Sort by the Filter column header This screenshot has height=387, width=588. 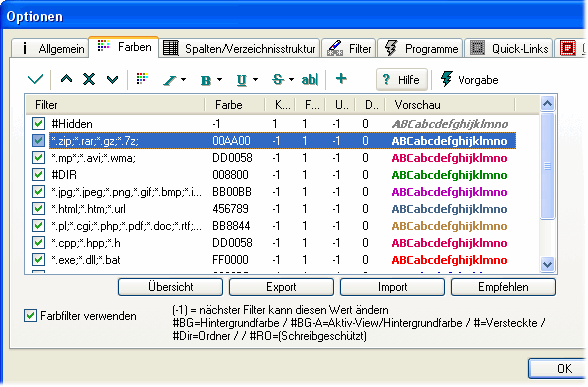pyautogui.click(x=116, y=105)
